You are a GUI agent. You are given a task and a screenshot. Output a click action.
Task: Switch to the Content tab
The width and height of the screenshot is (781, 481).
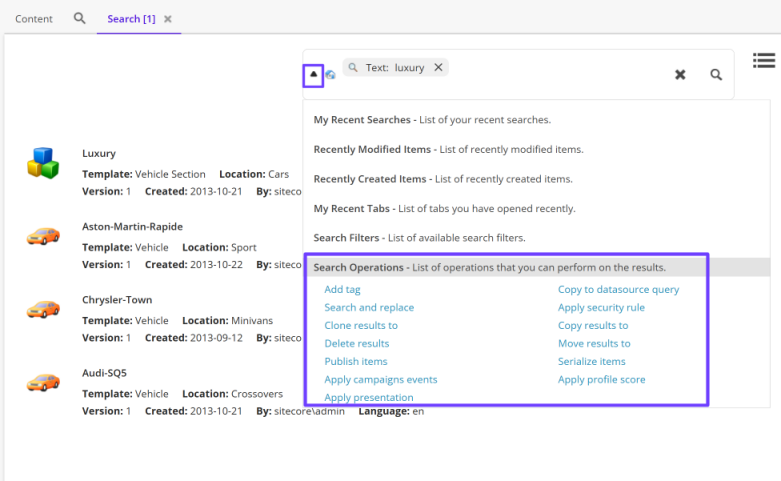click(x=33, y=19)
